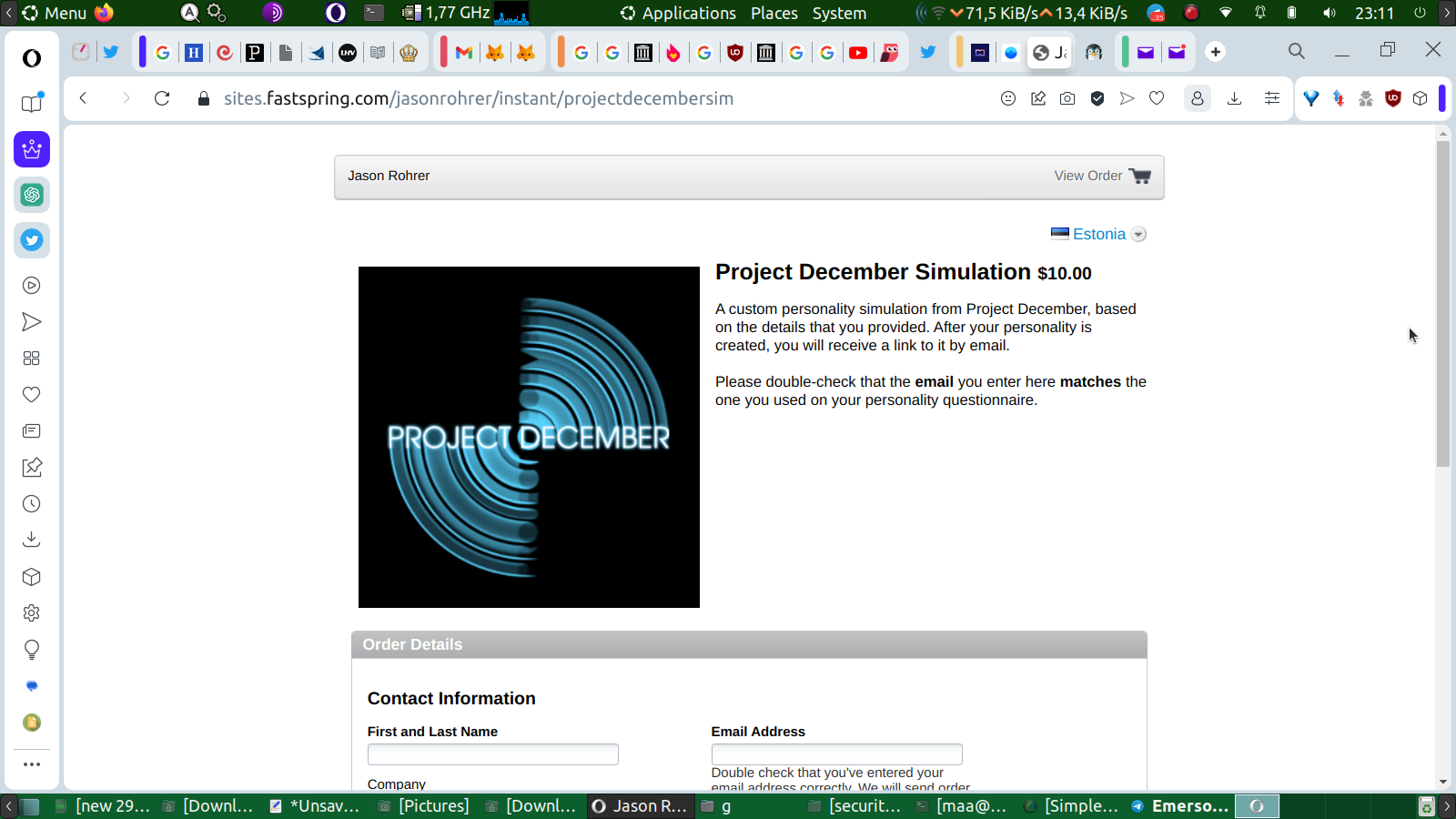Click the Project December product image
The width and height of the screenshot is (1456, 819).
tap(529, 437)
